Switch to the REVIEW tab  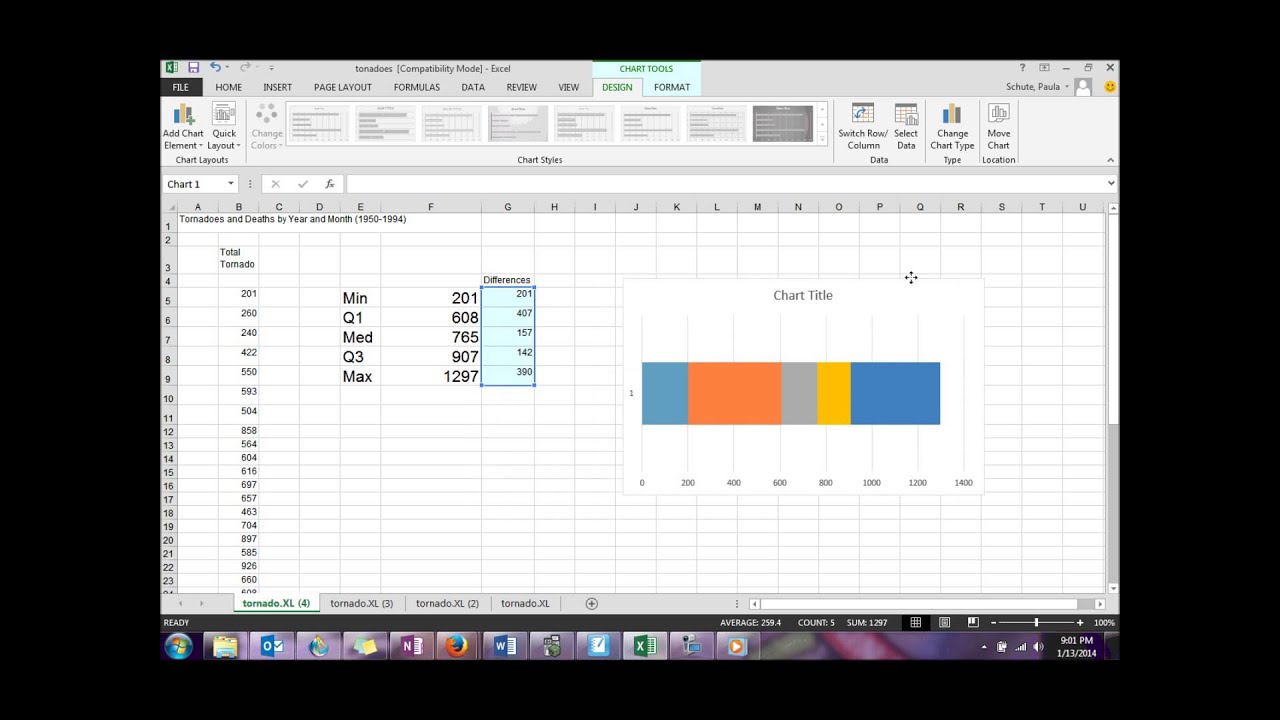[522, 87]
